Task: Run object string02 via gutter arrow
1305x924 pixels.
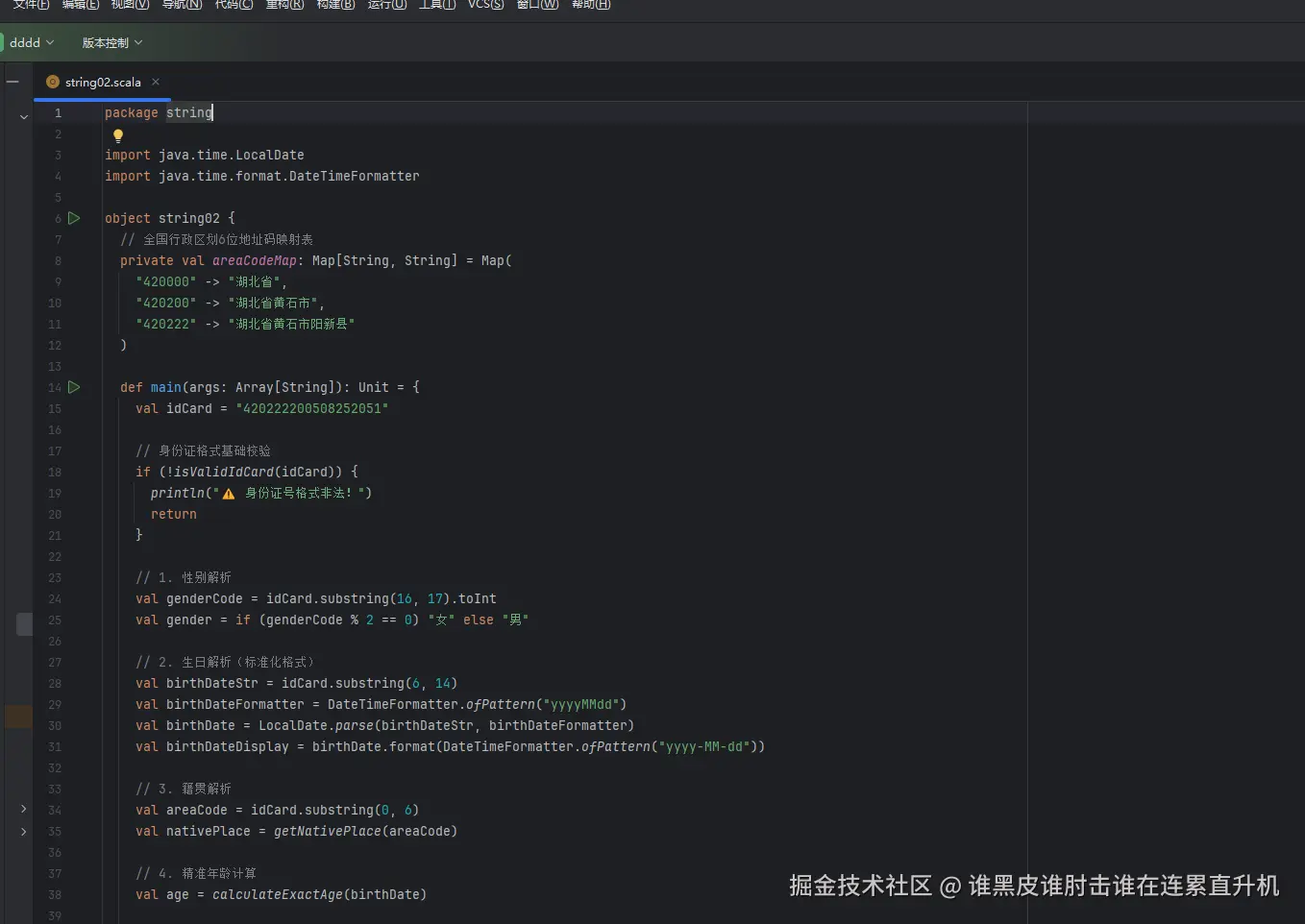Action: point(74,218)
